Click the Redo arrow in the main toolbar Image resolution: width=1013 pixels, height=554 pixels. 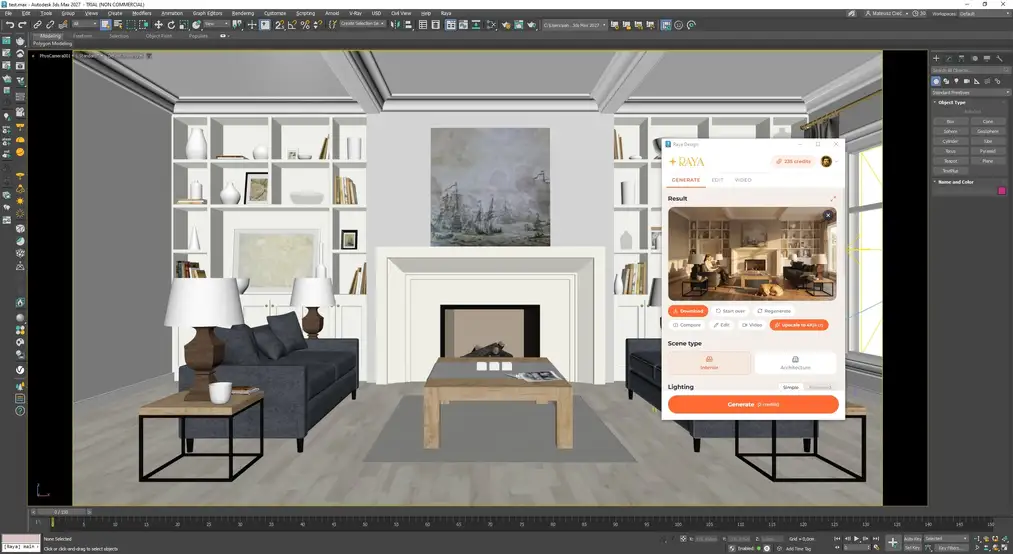tap(22, 25)
